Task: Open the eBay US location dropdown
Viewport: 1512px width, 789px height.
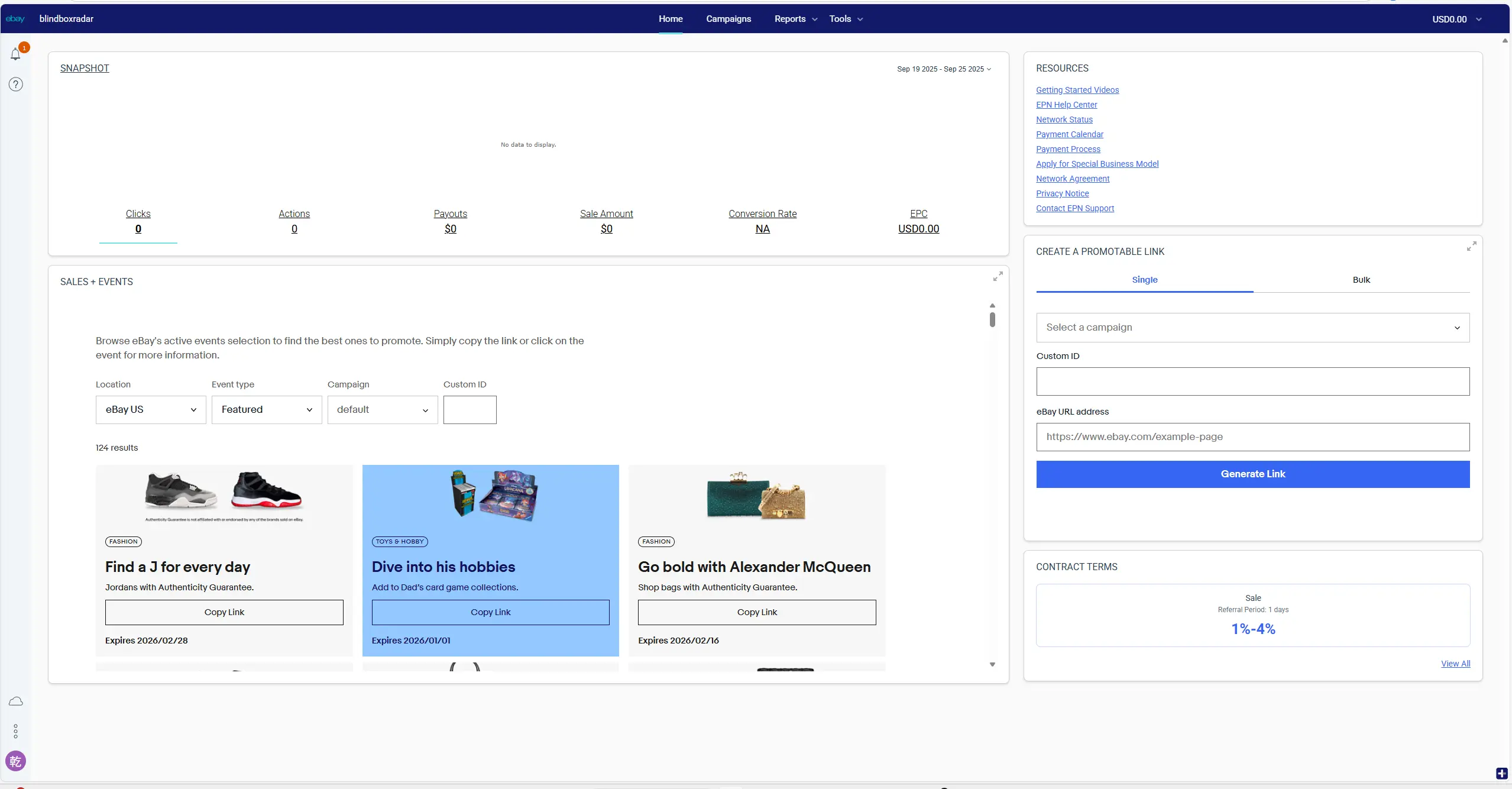Action: point(151,409)
